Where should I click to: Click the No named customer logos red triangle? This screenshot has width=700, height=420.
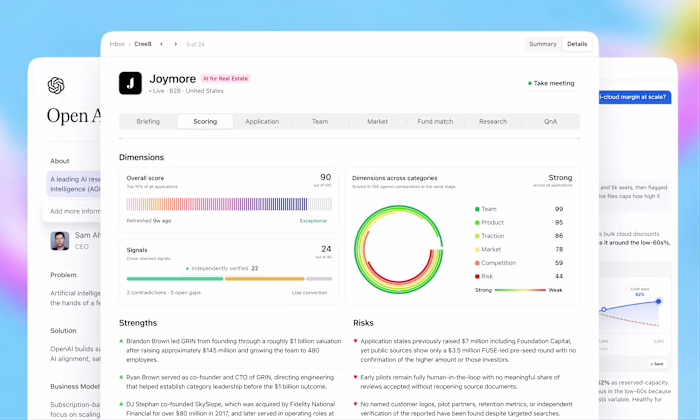(x=355, y=404)
